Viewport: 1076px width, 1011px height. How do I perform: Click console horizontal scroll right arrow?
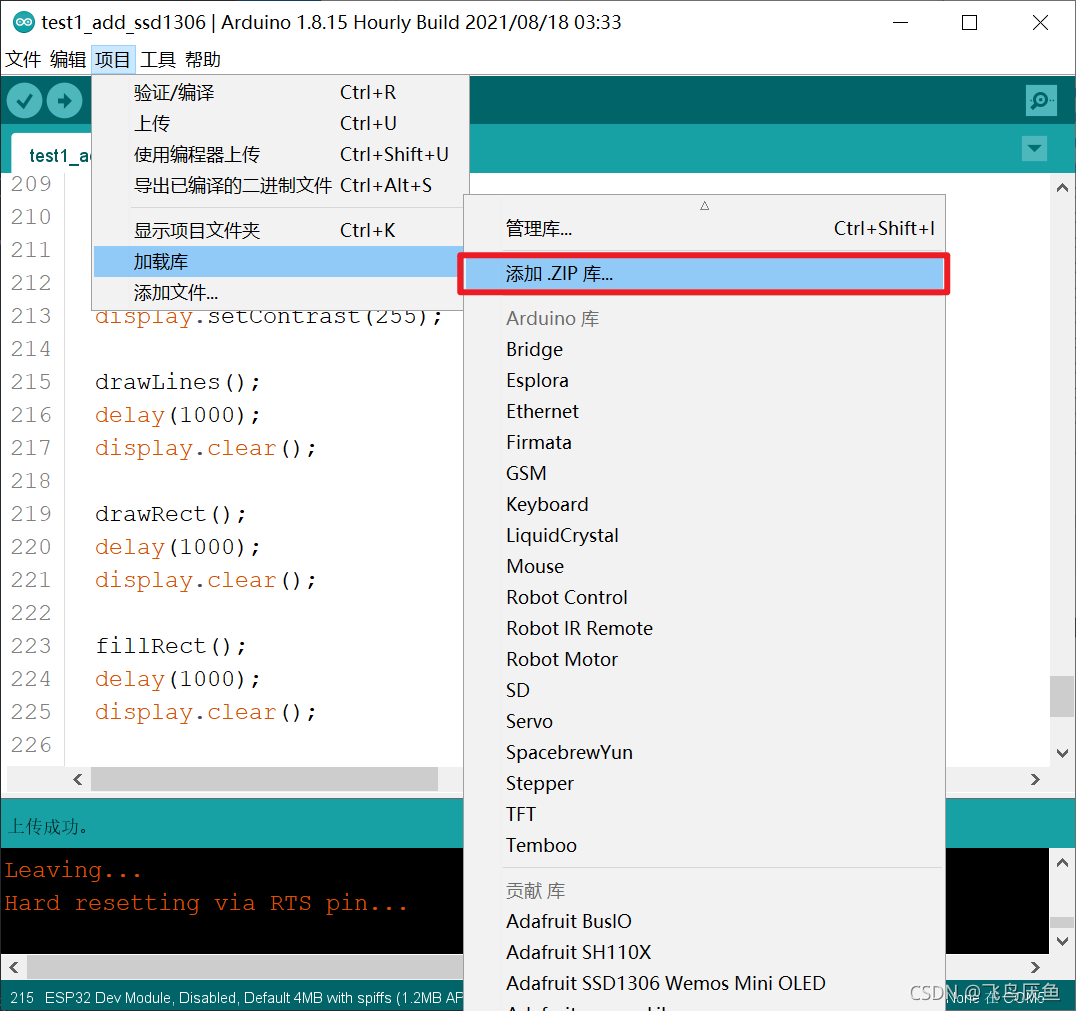click(x=1035, y=967)
